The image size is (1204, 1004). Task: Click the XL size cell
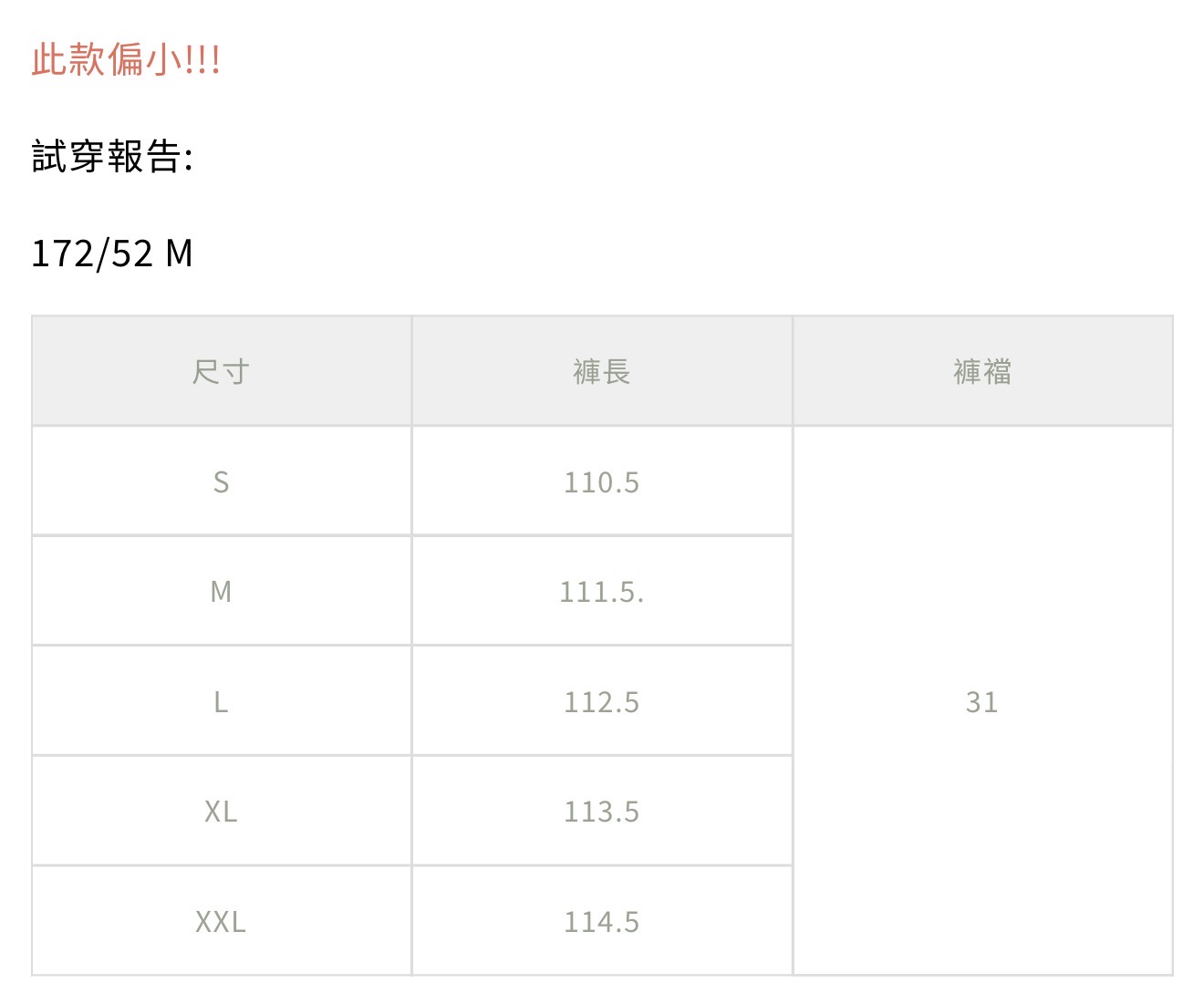click(221, 812)
